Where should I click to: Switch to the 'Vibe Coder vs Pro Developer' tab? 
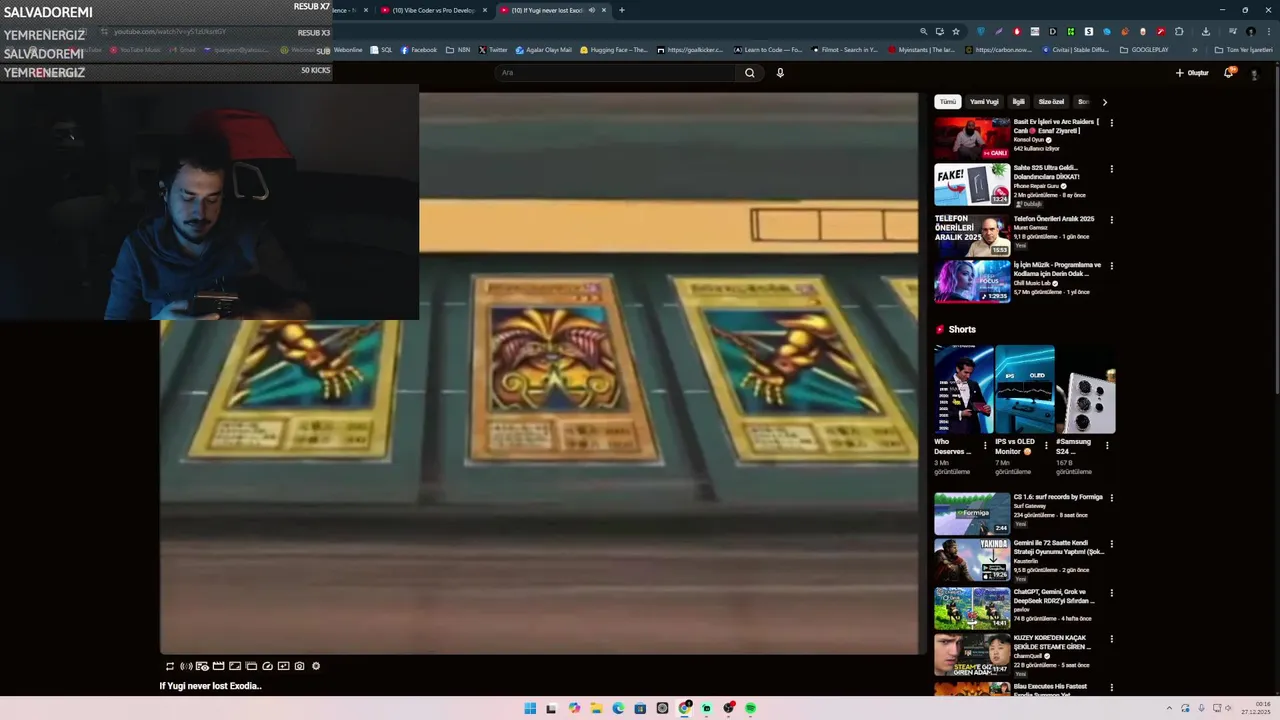click(x=432, y=10)
